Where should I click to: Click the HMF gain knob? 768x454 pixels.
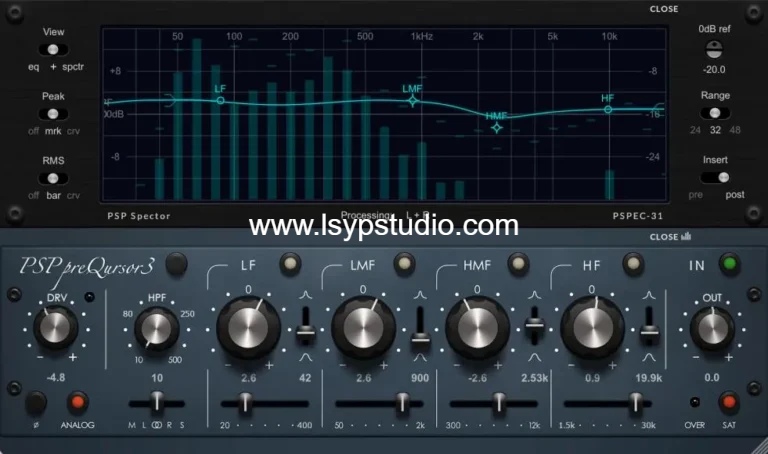point(478,328)
